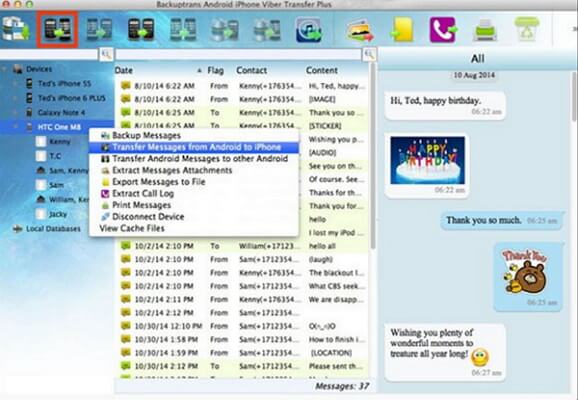Open the Jacky contact in the tree
Image resolution: width=578 pixels, height=400 pixels.
tap(58, 214)
